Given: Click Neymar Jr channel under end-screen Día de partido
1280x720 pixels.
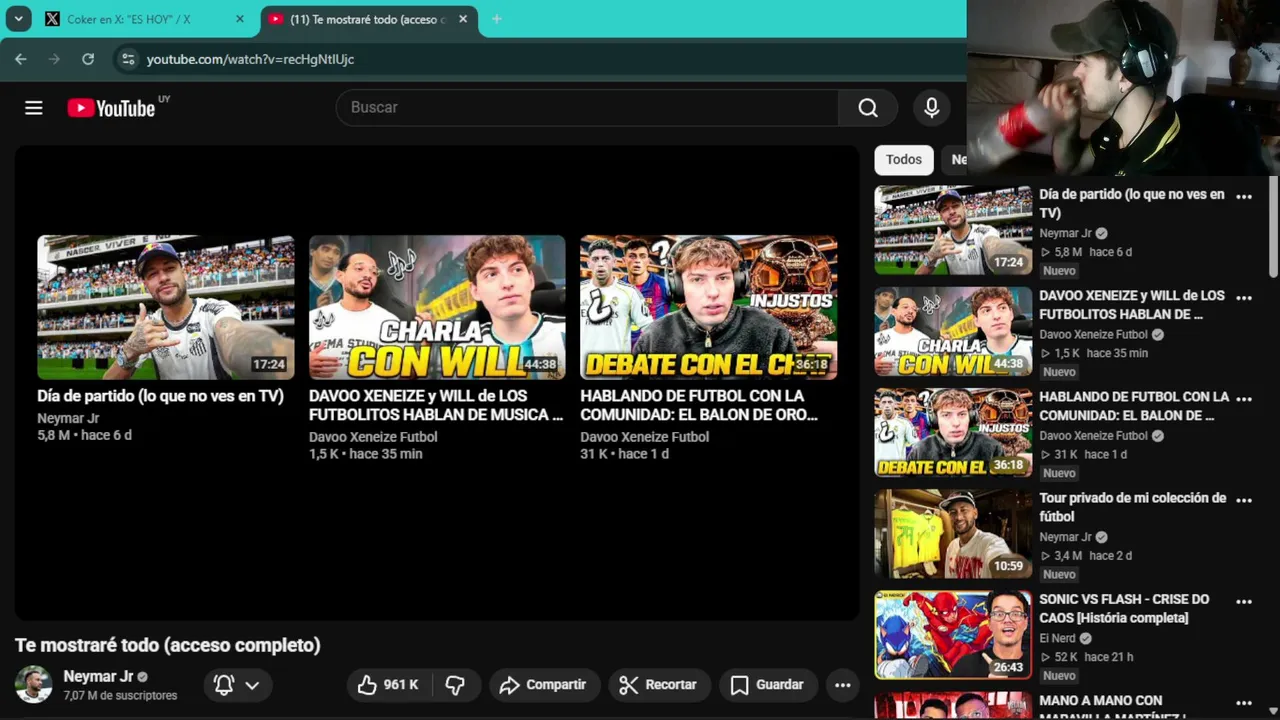Looking at the screenshot, I should click(68, 418).
